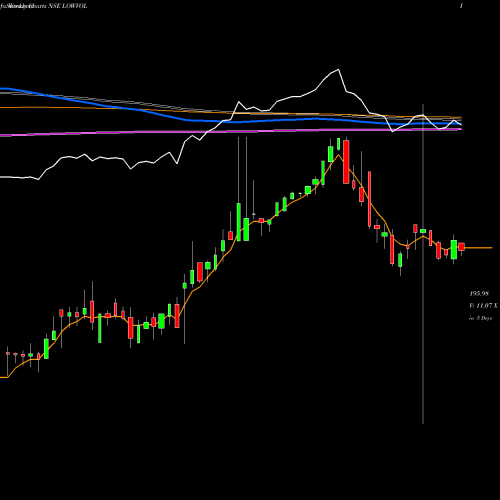Click the peak of the white indicator line
This screenshot has height=500, width=500.
tap(338, 69)
